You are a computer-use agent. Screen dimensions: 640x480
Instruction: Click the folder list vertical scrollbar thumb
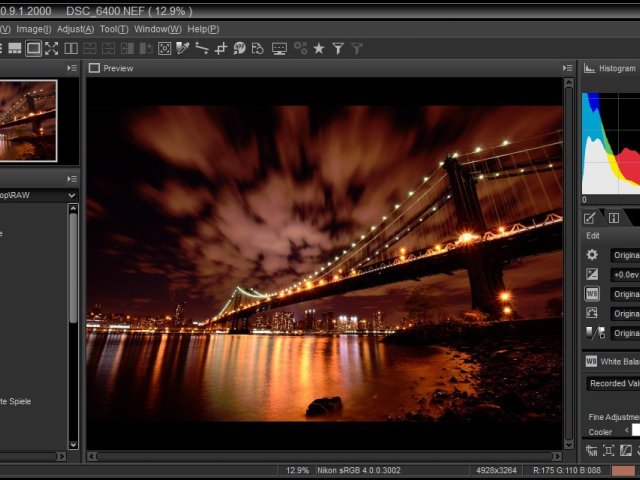click(x=73, y=268)
